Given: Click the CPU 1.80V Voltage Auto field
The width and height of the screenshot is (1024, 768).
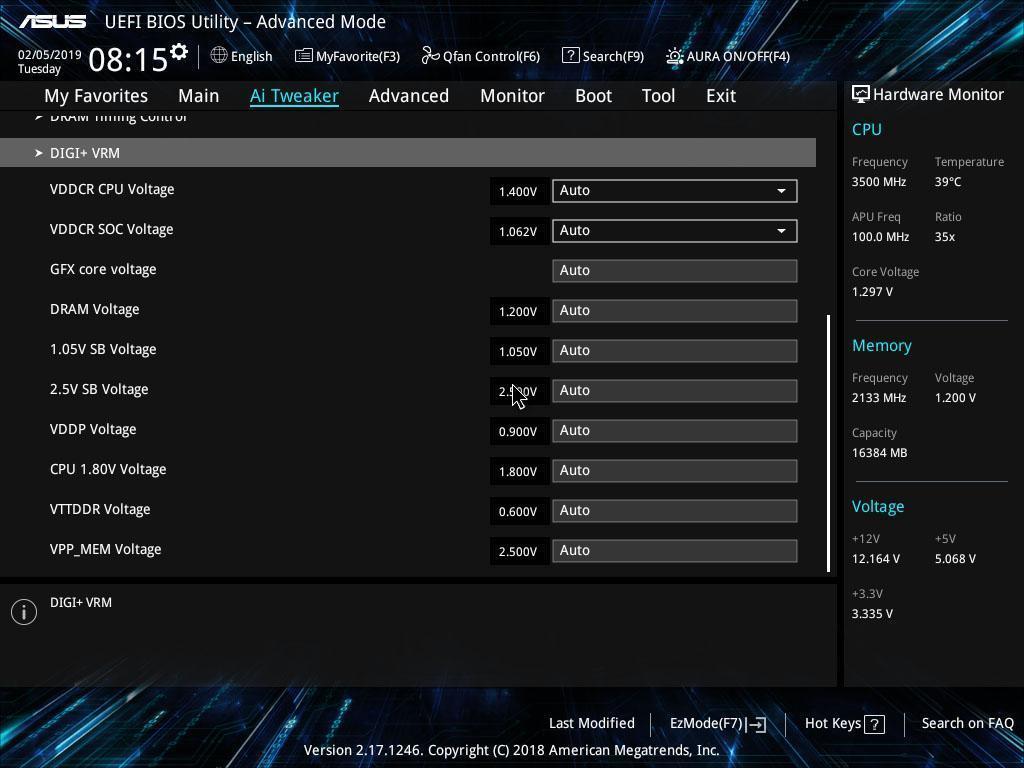Looking at the screenshot, I should [x=675, y=471].
